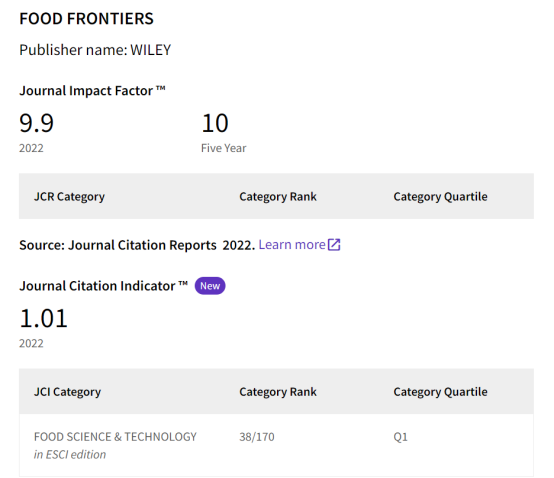
Task: Select the 1.01 citation indicator value
Action: coord(43,318)
